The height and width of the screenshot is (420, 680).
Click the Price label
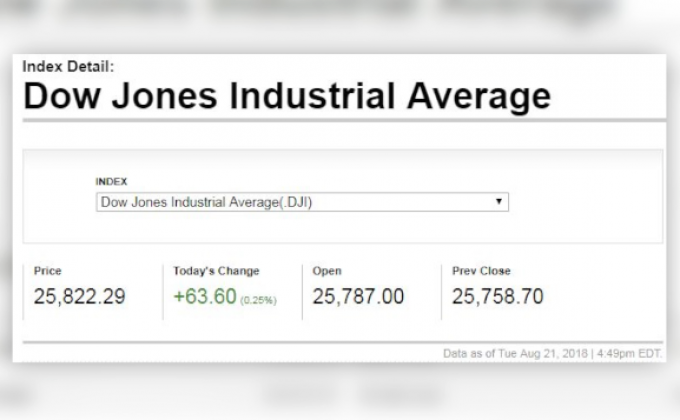[47, 271]
